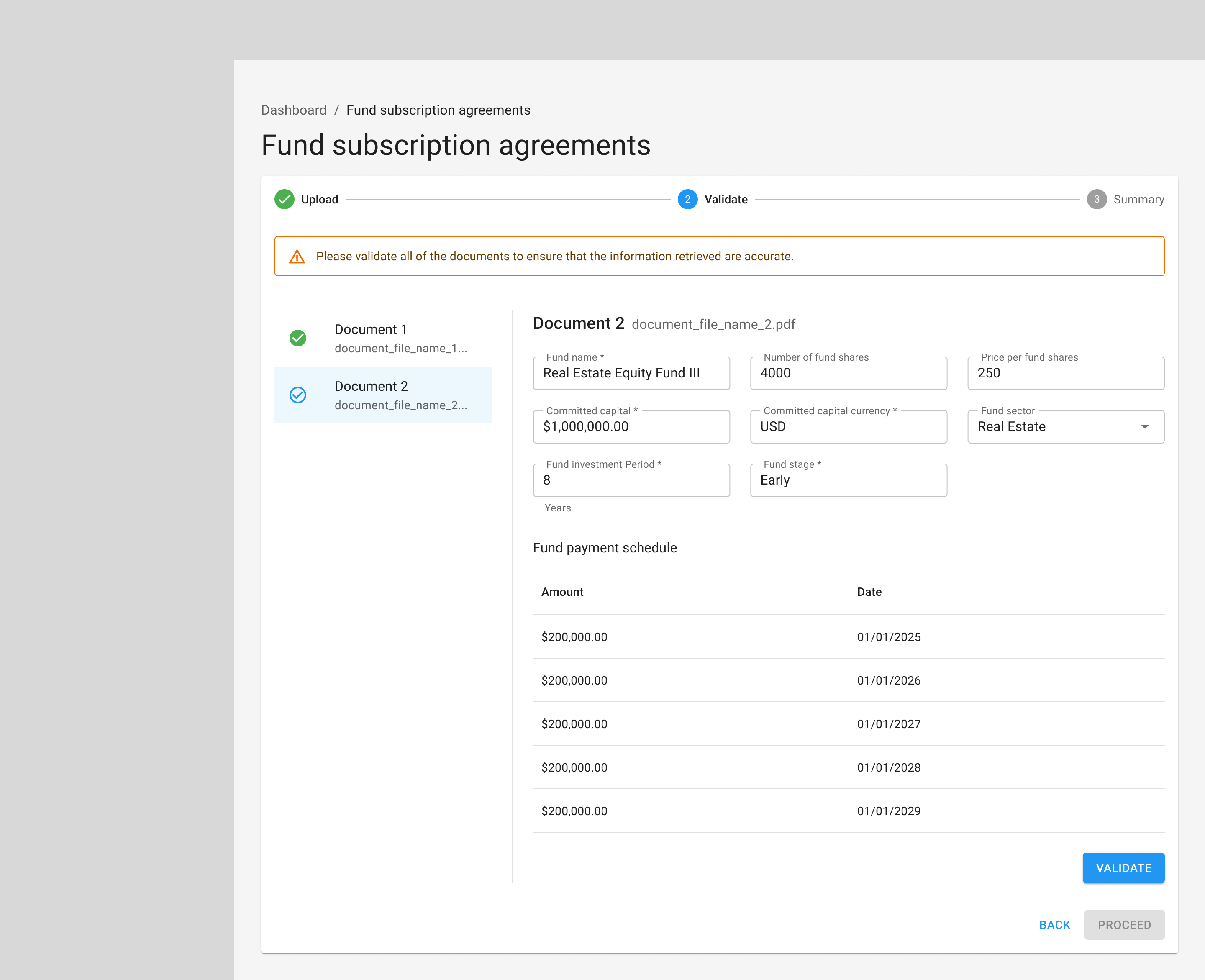Screen dimensions: 1205x980
Task: Click the document_file_name_2.pdf heading text
Action: (713, 325)
